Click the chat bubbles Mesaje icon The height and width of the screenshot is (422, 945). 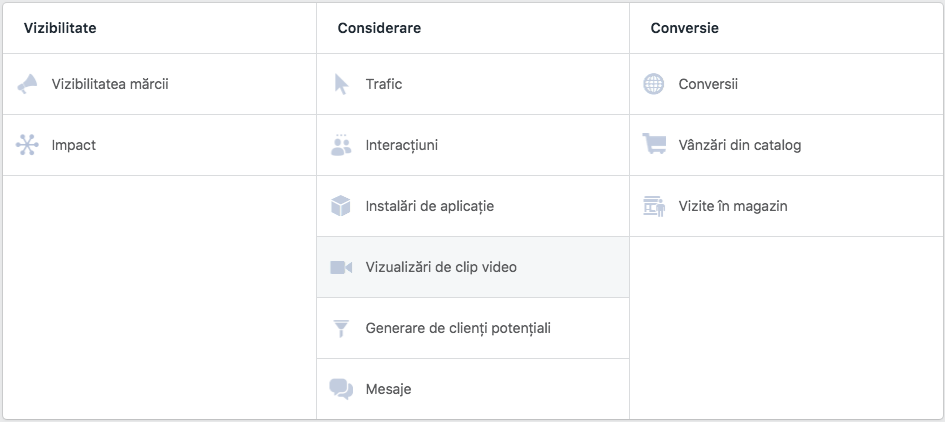point(341,389)
